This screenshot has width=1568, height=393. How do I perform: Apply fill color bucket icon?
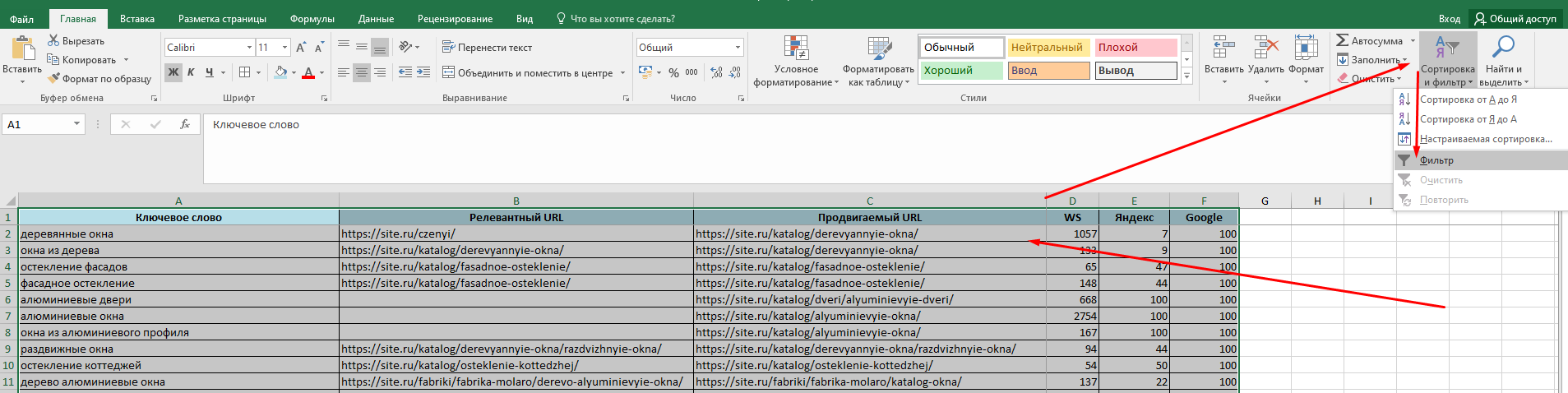tap(281, 72)
